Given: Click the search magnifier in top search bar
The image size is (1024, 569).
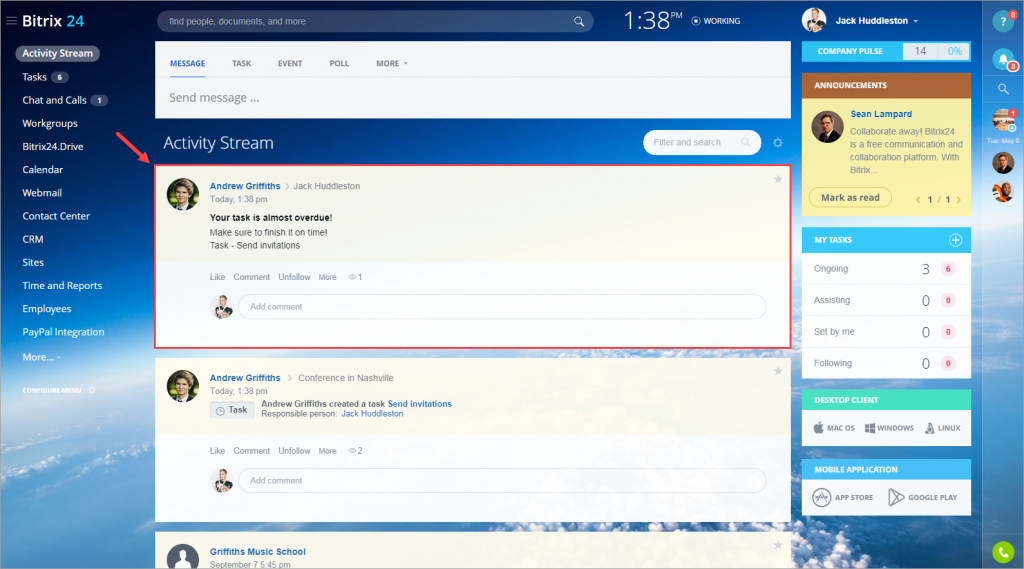Looking at the screenshot, I should pos(579,22).
